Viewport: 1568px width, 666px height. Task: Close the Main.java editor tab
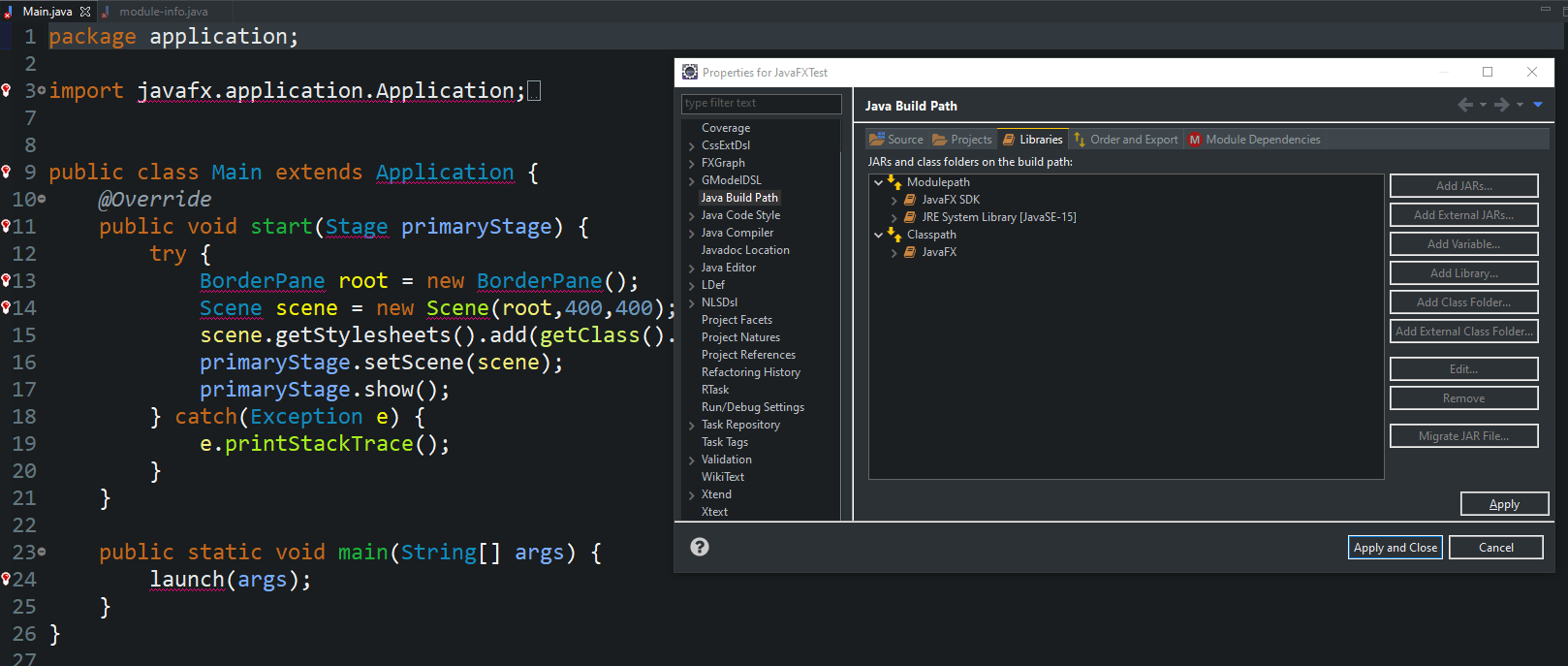[85, 12]
